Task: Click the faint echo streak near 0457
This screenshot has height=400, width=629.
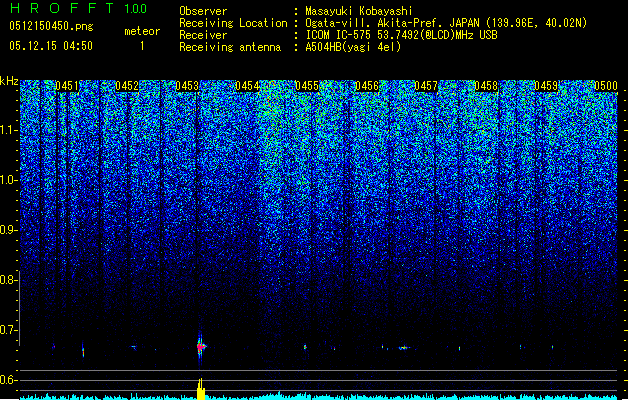Action: click(x=404, y=348)
